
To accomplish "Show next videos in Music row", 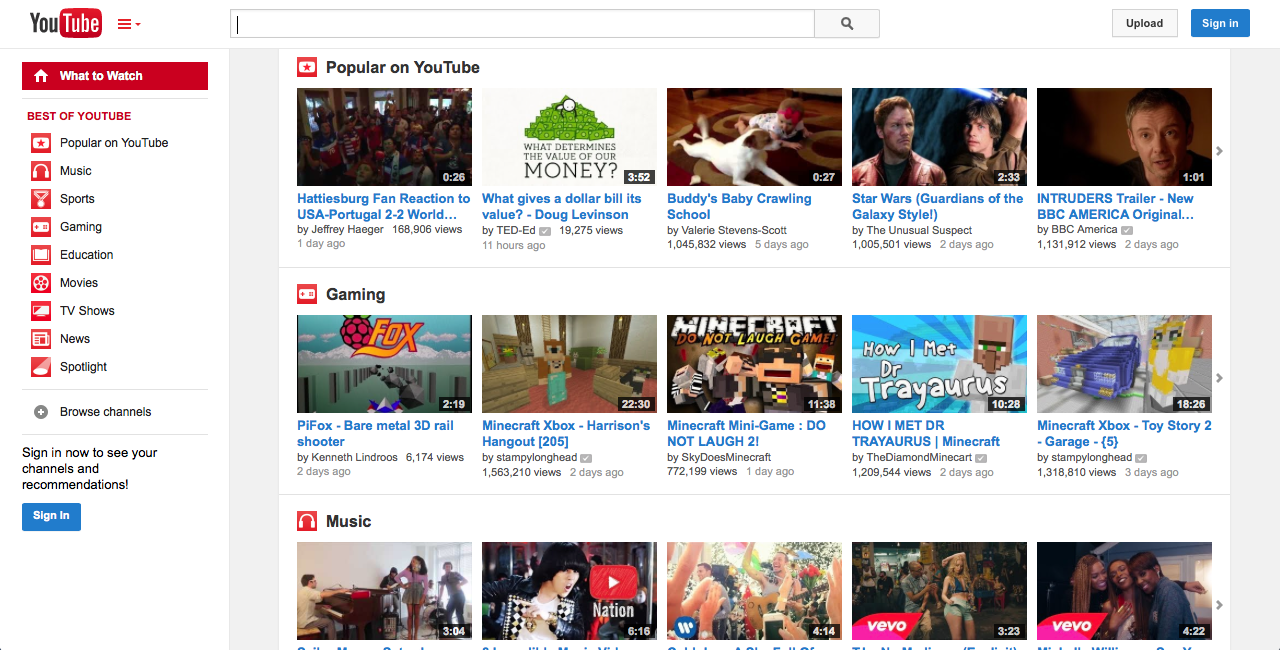I will [x=1219, y=605].
